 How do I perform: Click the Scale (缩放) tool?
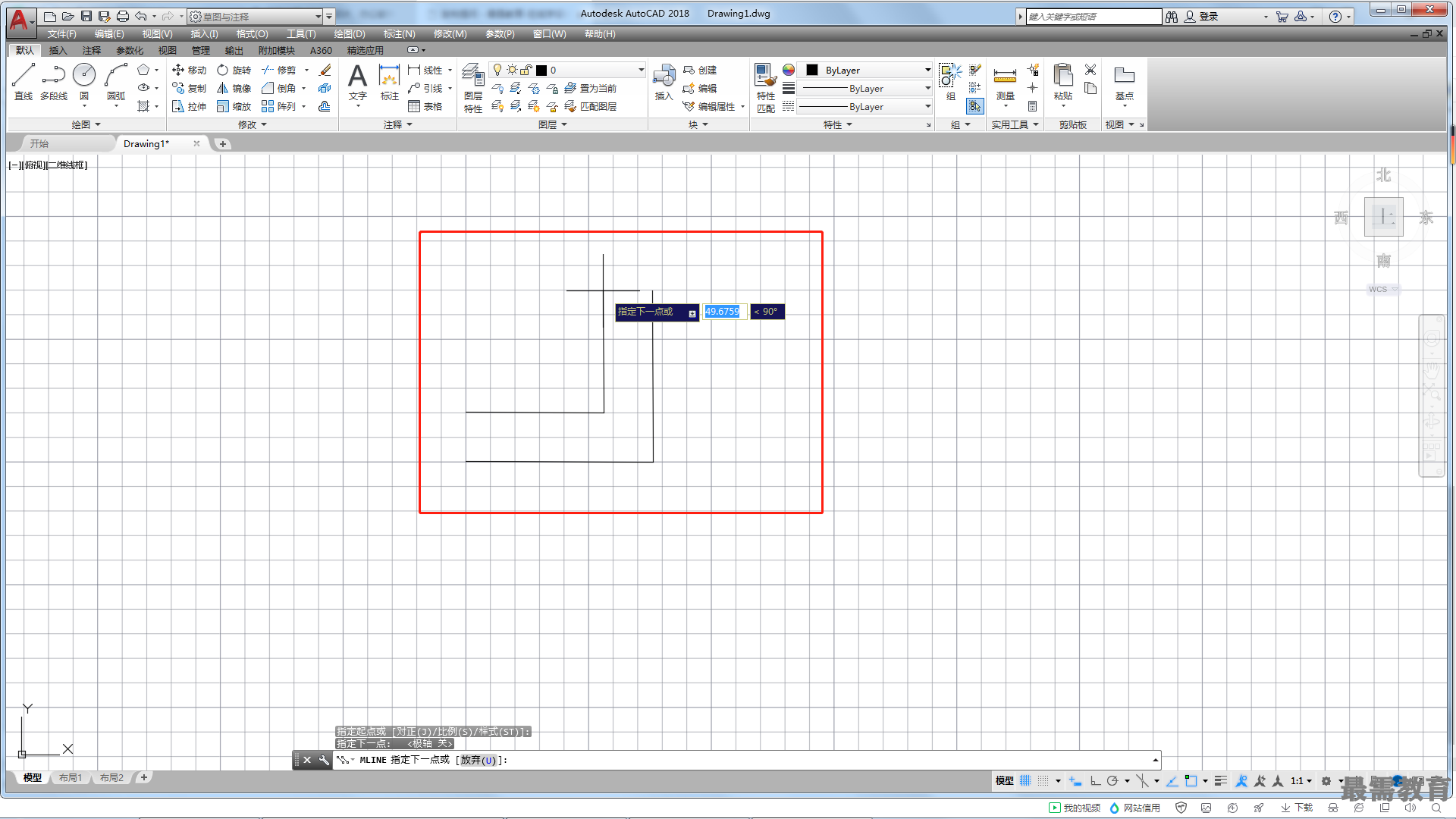(234, 106)
